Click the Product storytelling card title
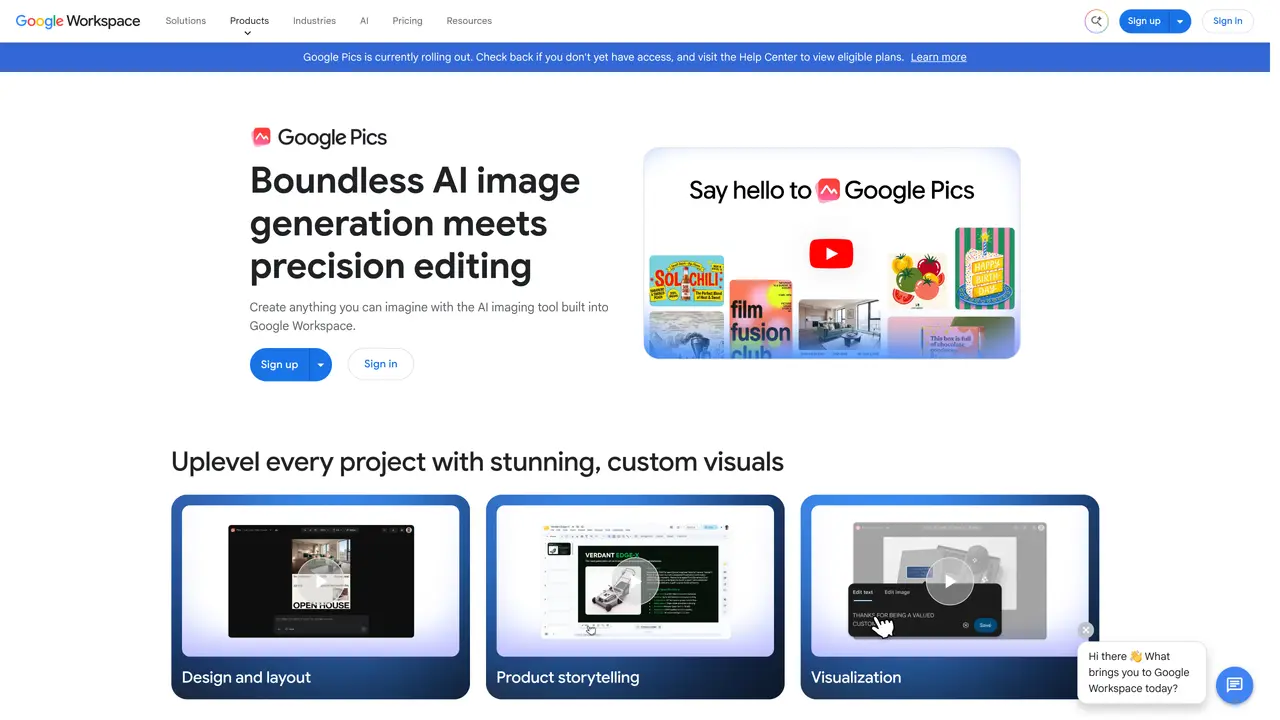The width and height of the screenshot is (1280, 720). point(567,677)
